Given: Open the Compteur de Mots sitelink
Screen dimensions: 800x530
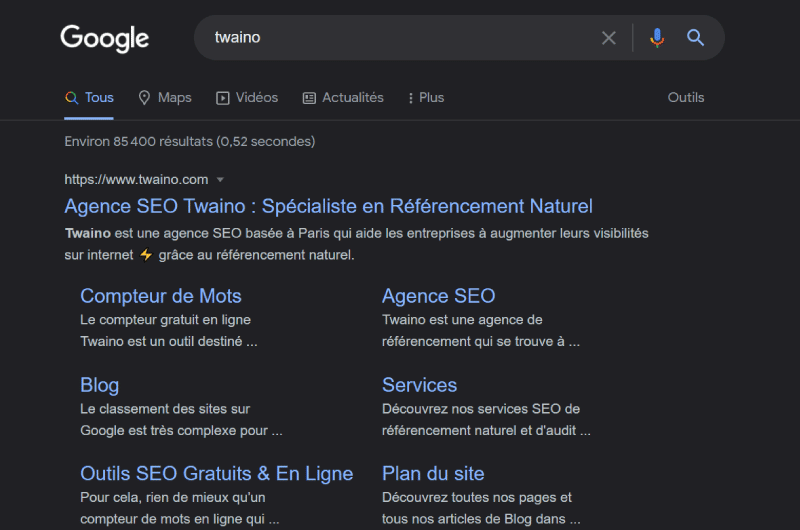Looking at the screenshot, I should (x=161, y=296).
